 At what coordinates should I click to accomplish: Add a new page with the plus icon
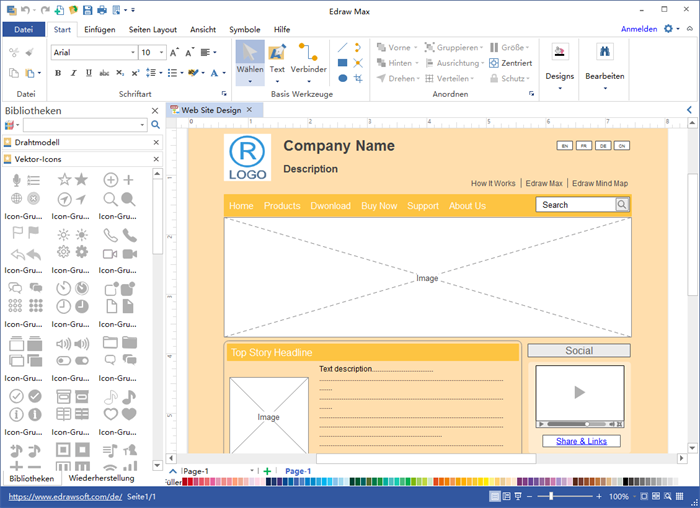pos(267,471)
